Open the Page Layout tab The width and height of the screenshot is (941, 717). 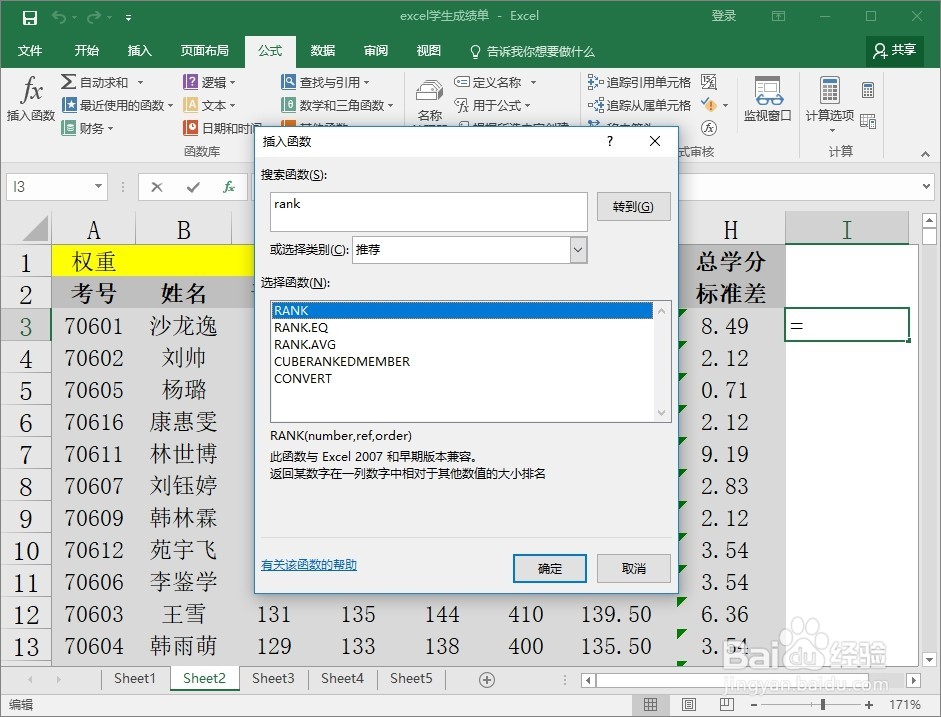pyautogui.click(x=205, y=51)
